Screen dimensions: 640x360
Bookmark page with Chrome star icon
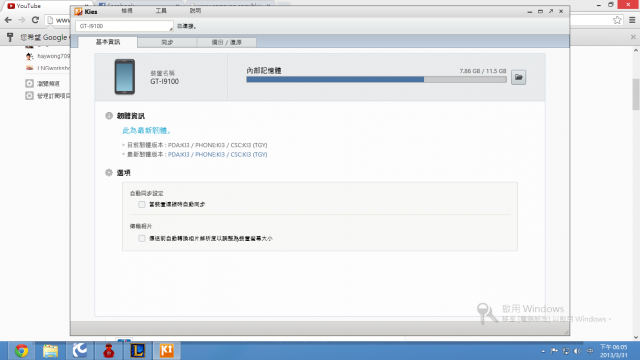point(617,20)
